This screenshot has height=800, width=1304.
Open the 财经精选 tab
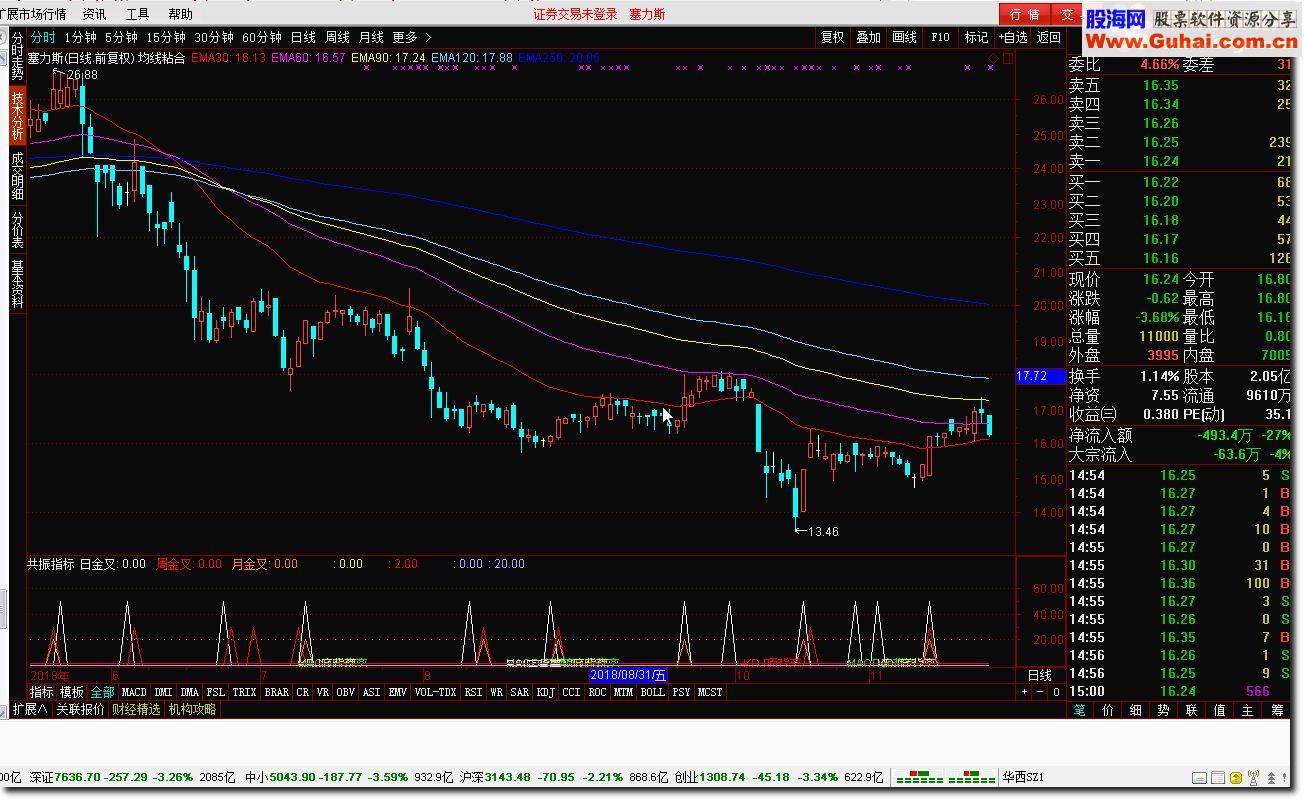pos(136,710)
